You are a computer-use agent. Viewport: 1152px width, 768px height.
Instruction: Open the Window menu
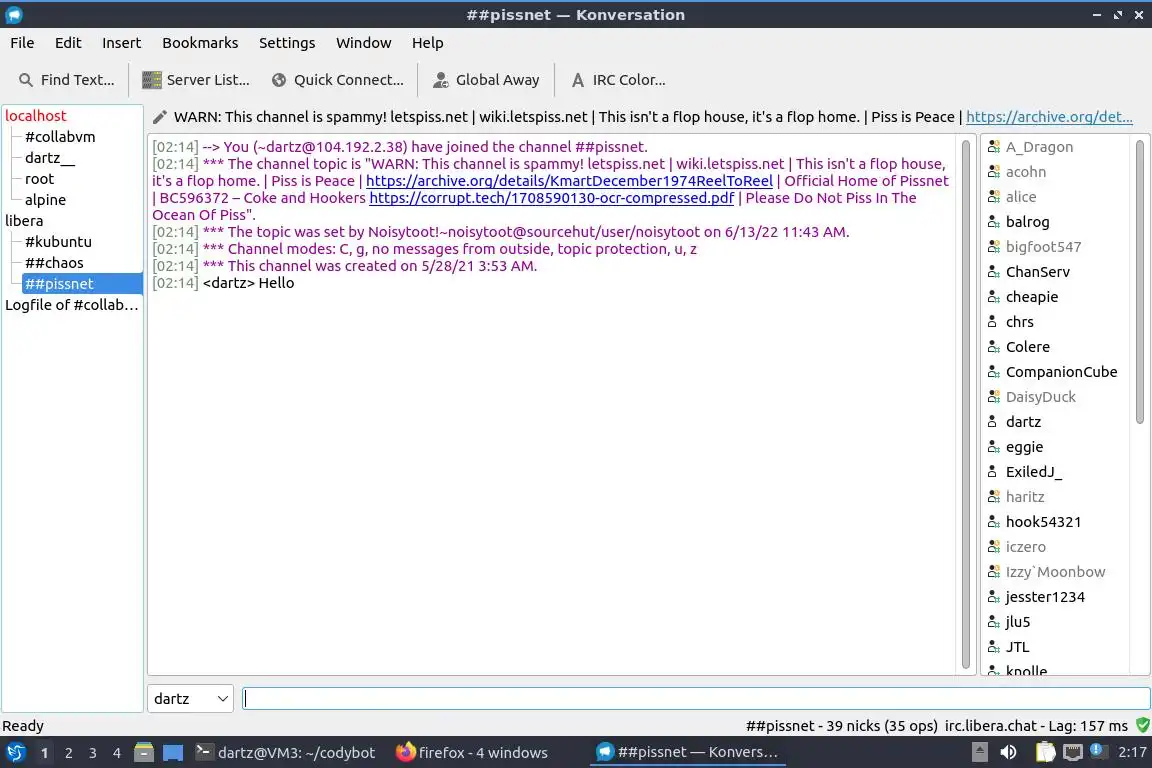point(363,43)
